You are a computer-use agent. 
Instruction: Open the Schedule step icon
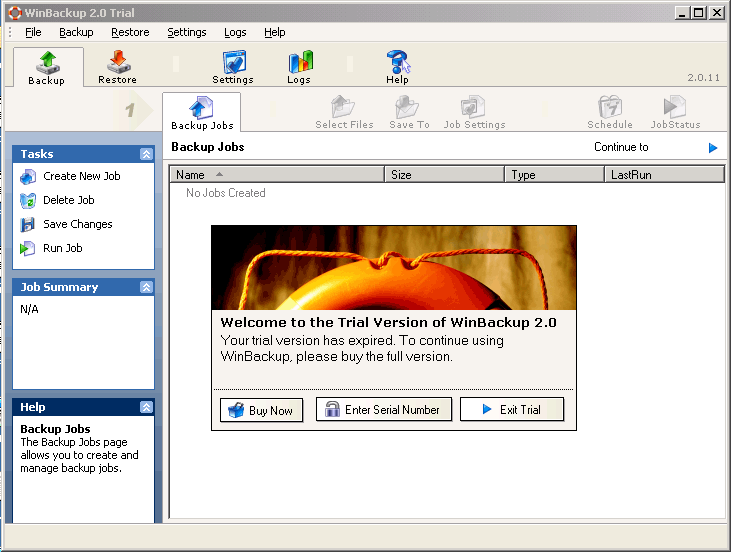pos(610,112)
